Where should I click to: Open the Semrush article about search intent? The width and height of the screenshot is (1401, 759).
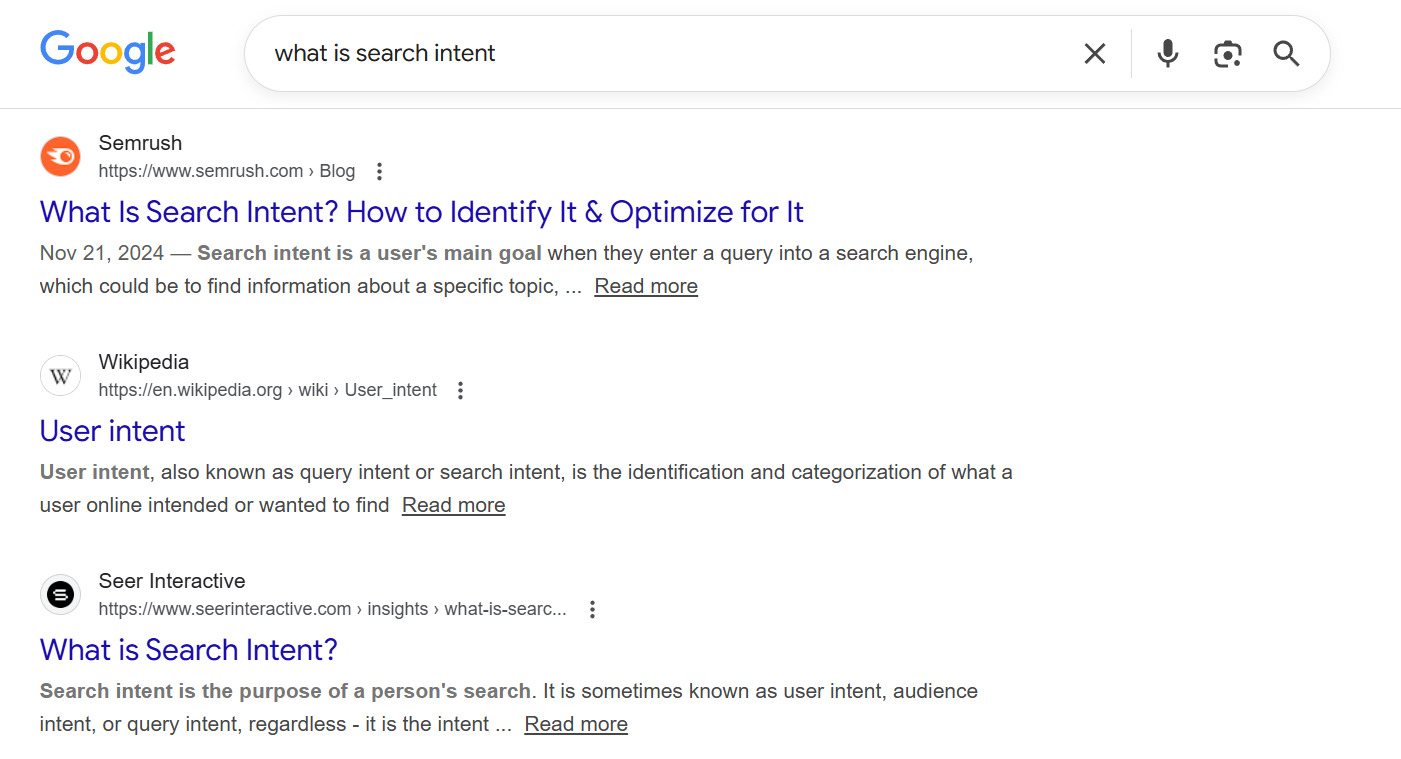pos(422,211)
